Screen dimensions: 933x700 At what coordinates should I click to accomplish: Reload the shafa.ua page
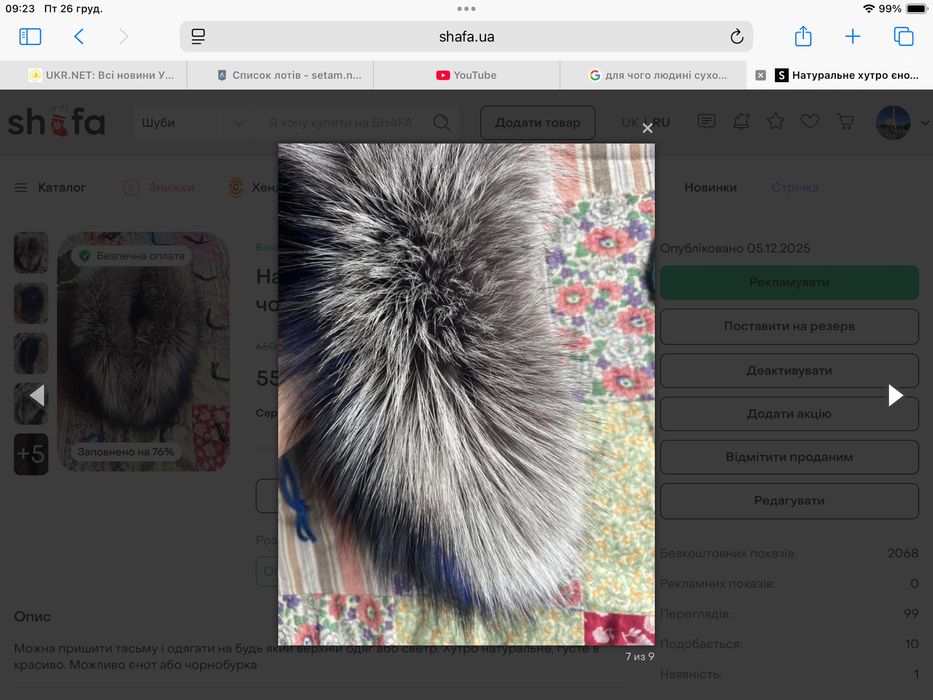click(737, 37)
